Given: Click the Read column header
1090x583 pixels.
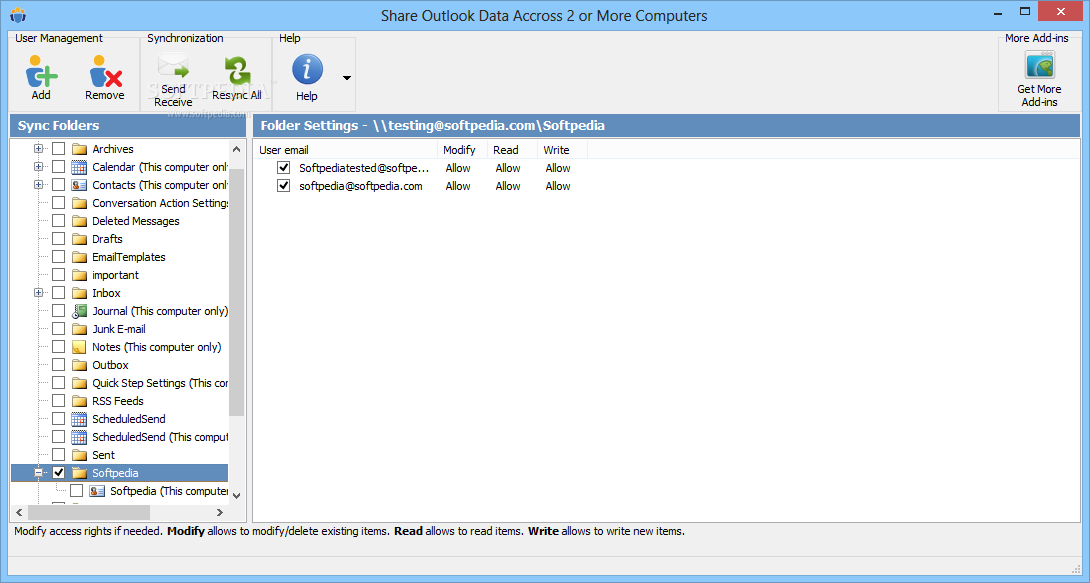Looking at the screenshot, I should pos(512,150).
